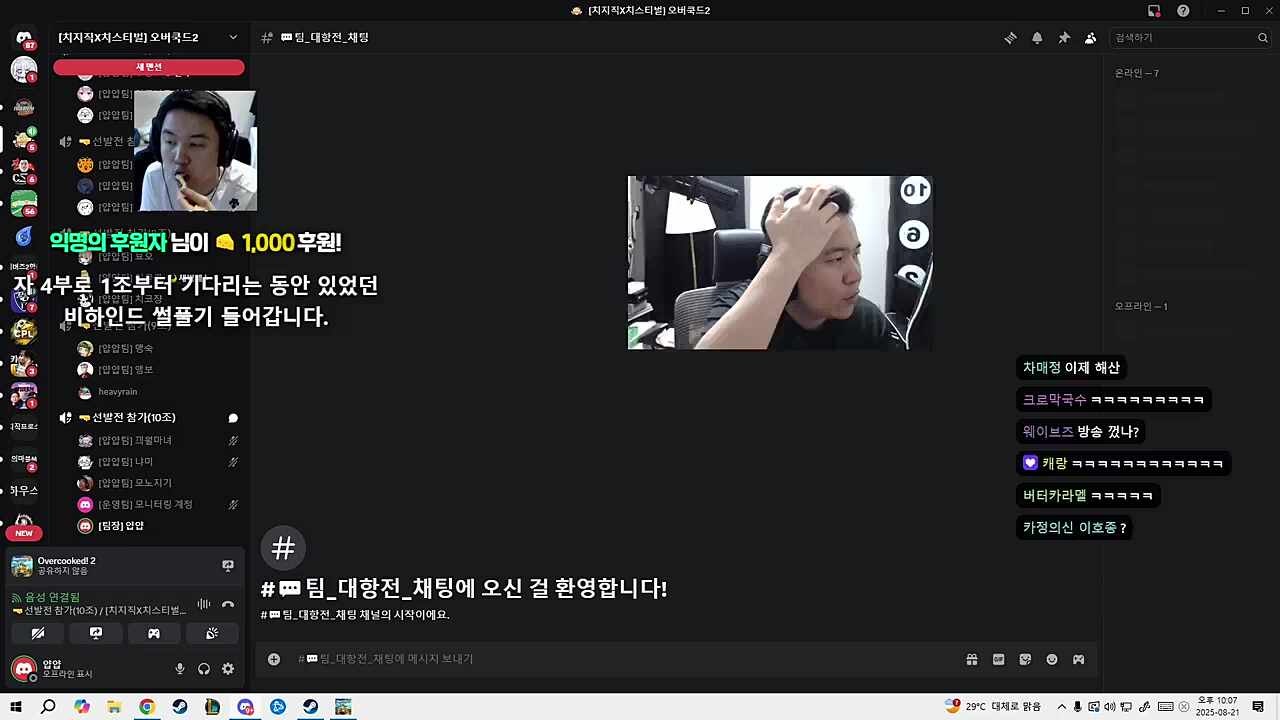Open notification settings bell icon
This screenshot has width=1280, height=720.
click(1037, 38)
